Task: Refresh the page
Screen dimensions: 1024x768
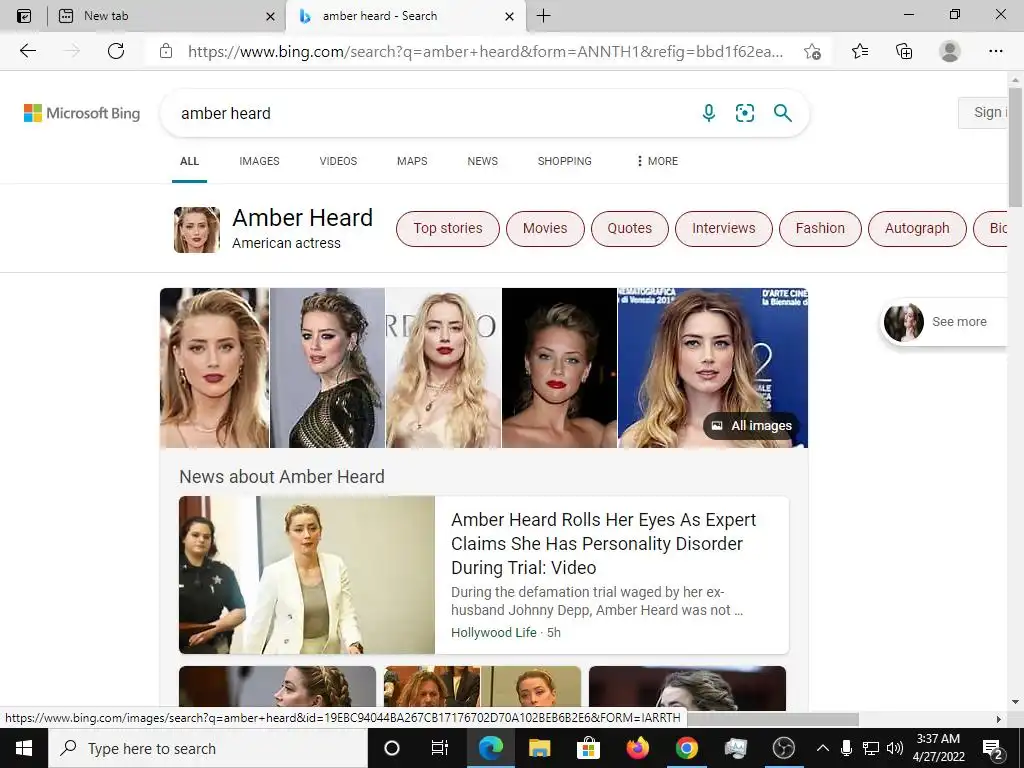Action: [x=116, y=51]
